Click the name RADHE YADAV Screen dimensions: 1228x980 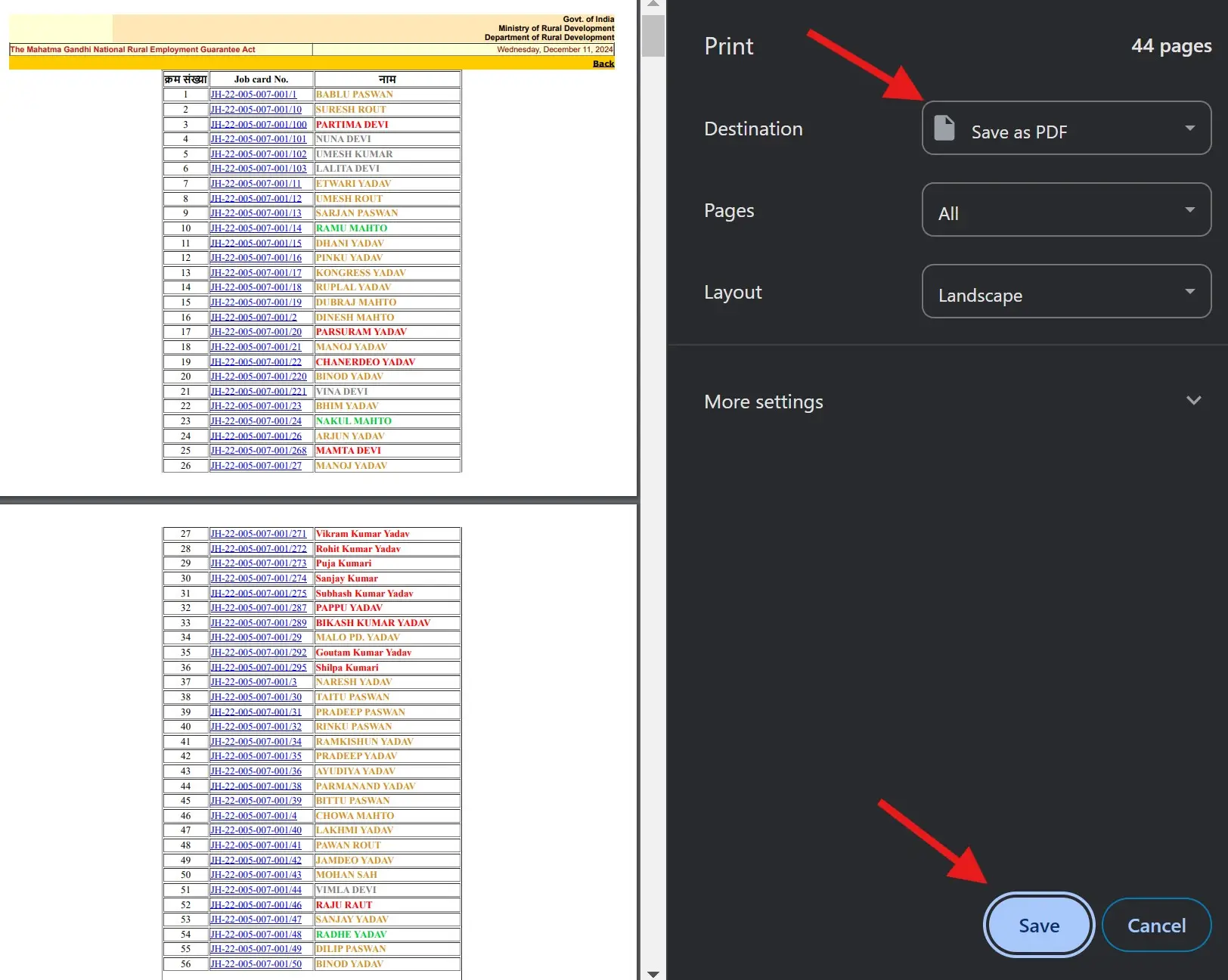(352, 935)
